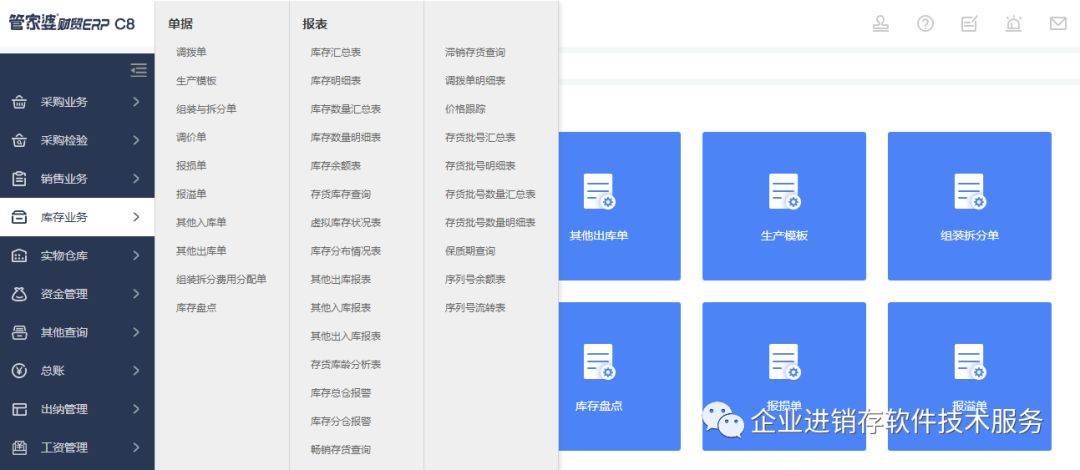Click the edit note icon in header
Viewport: 1080px width, 470px height.
tap(969, 24)
